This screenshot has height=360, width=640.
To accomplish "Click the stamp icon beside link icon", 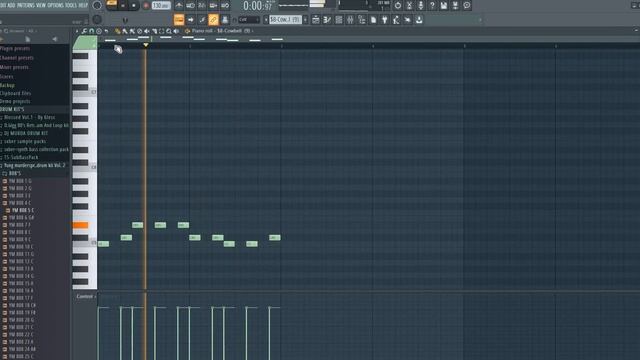I will click(x=225, y=20).
